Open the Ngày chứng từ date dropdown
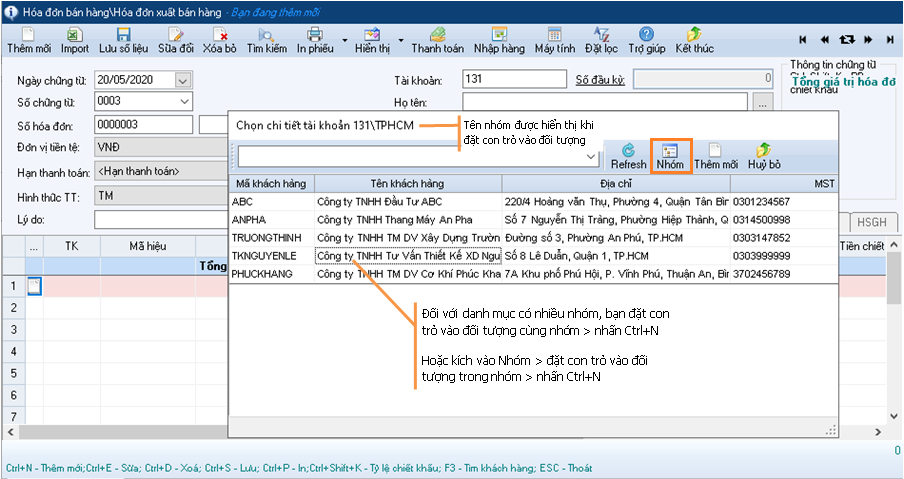This screenshot has height=479, width=904. (182, 80)
